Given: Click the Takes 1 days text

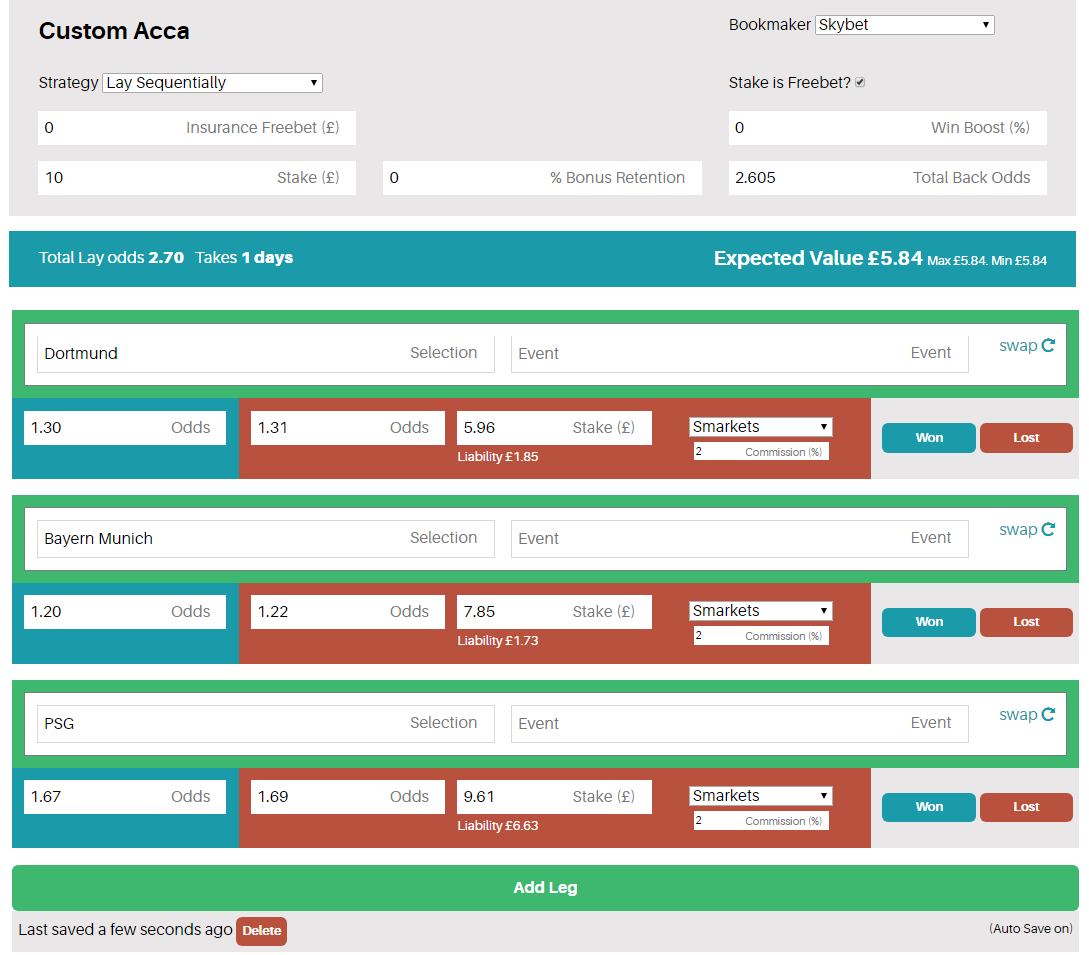Looking at the screenshot, I should tap(244, 258).
